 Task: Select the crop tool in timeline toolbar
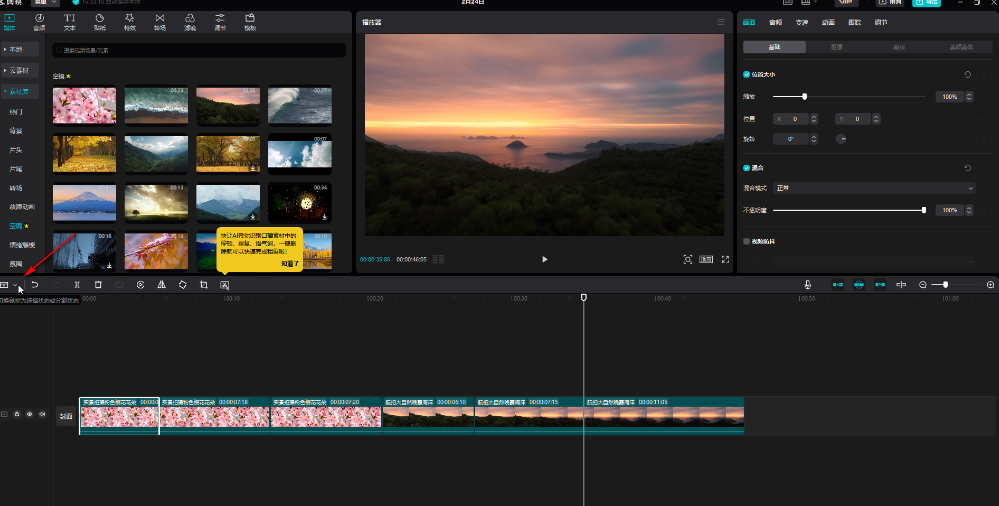203,285
